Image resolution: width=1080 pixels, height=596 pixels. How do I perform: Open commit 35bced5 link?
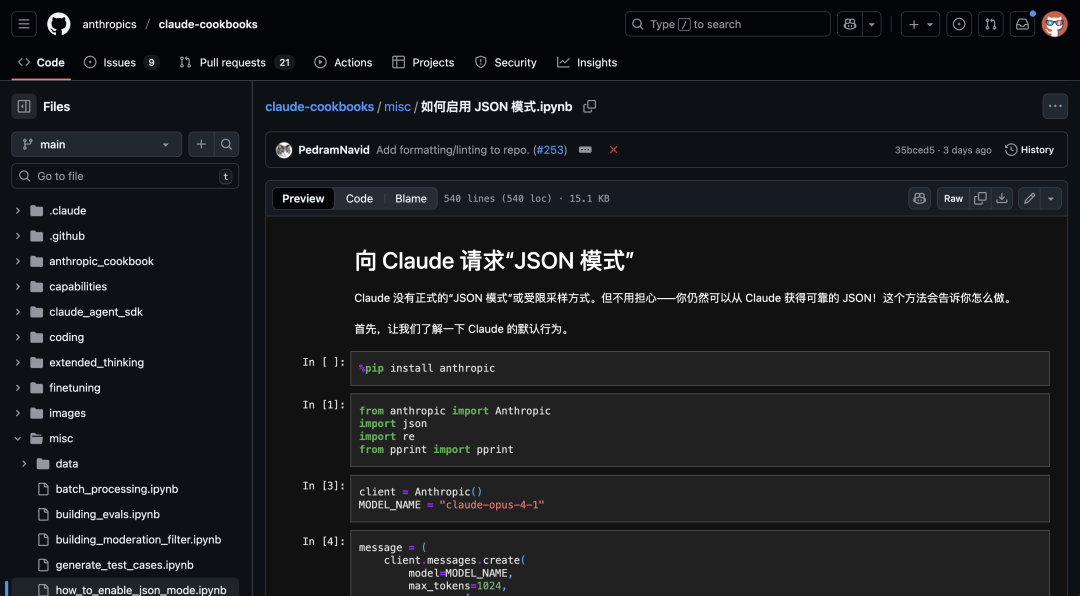(x=915, y=150)
